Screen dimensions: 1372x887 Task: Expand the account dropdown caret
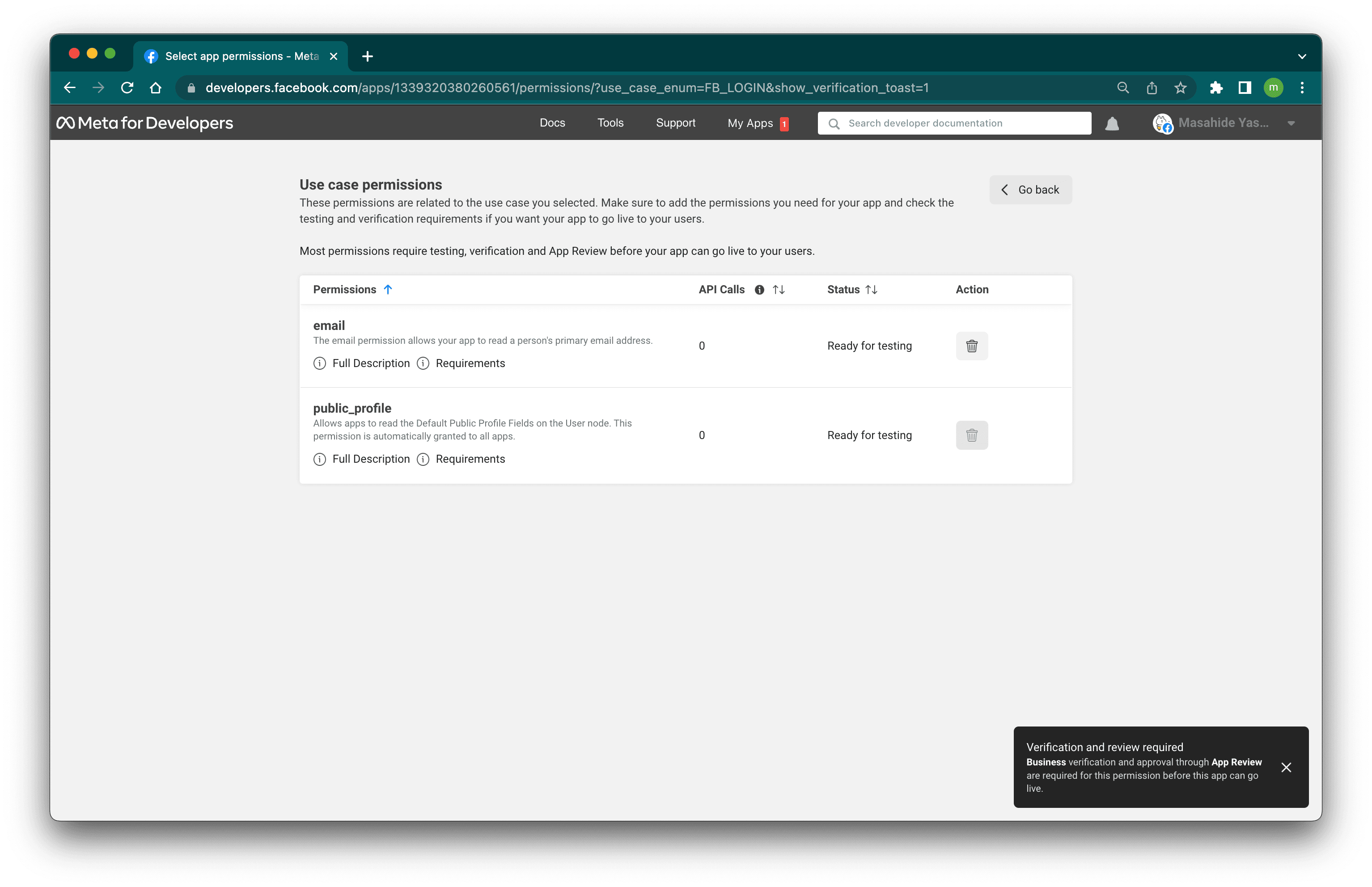(x=1291, y=123)
